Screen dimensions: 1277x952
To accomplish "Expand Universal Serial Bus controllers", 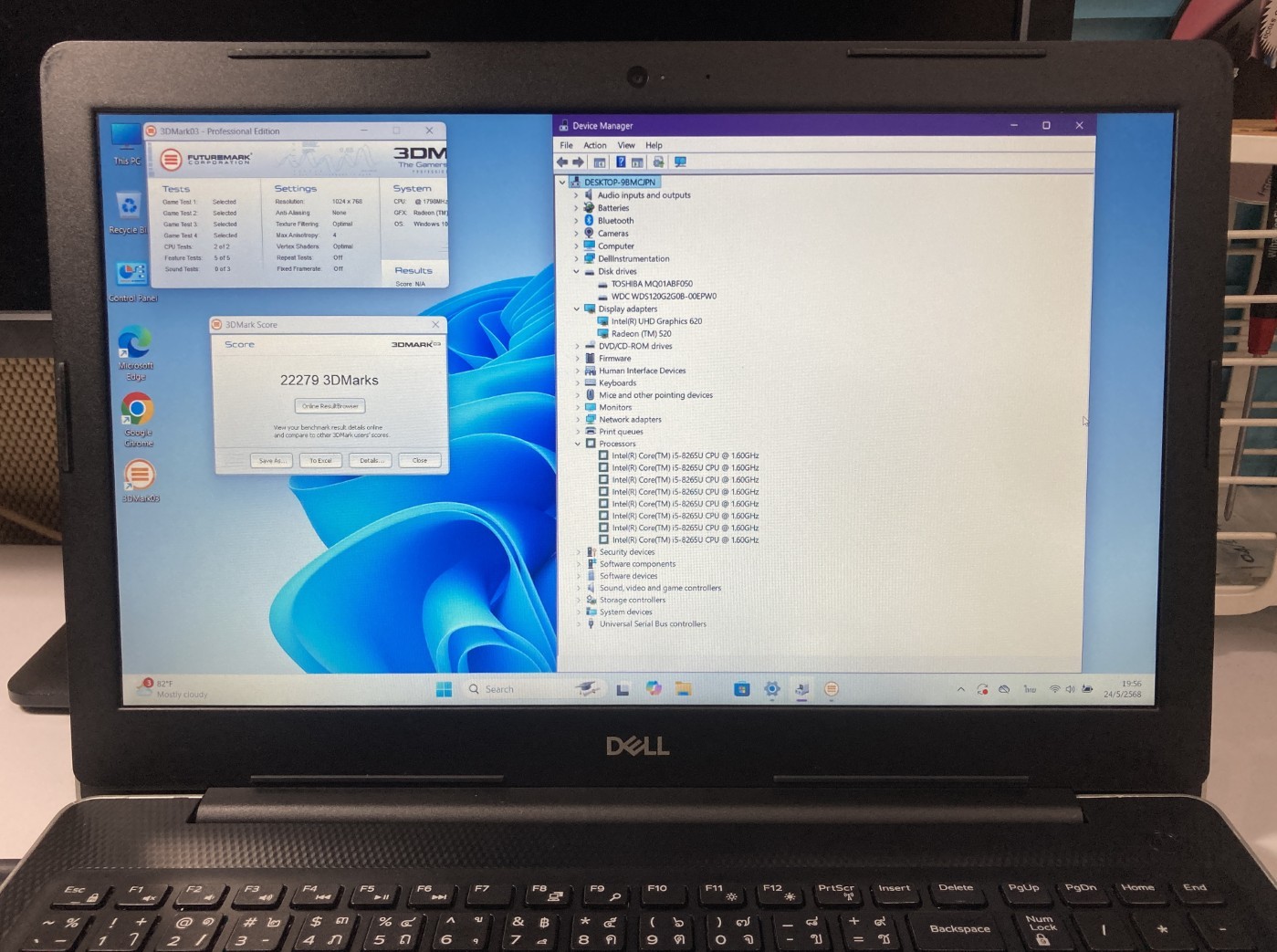I will 579,624.
